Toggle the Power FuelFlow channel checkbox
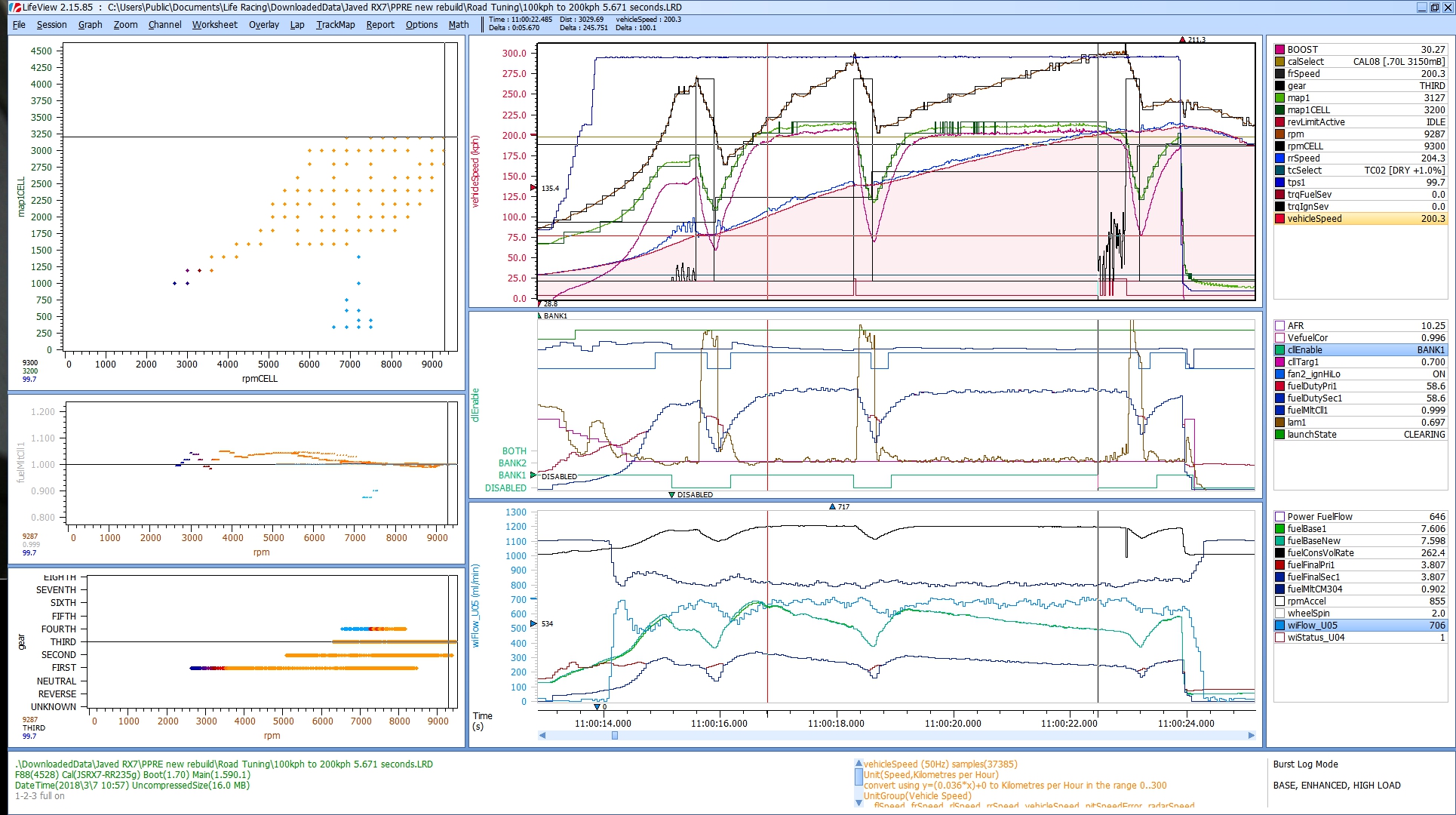 1279,517
